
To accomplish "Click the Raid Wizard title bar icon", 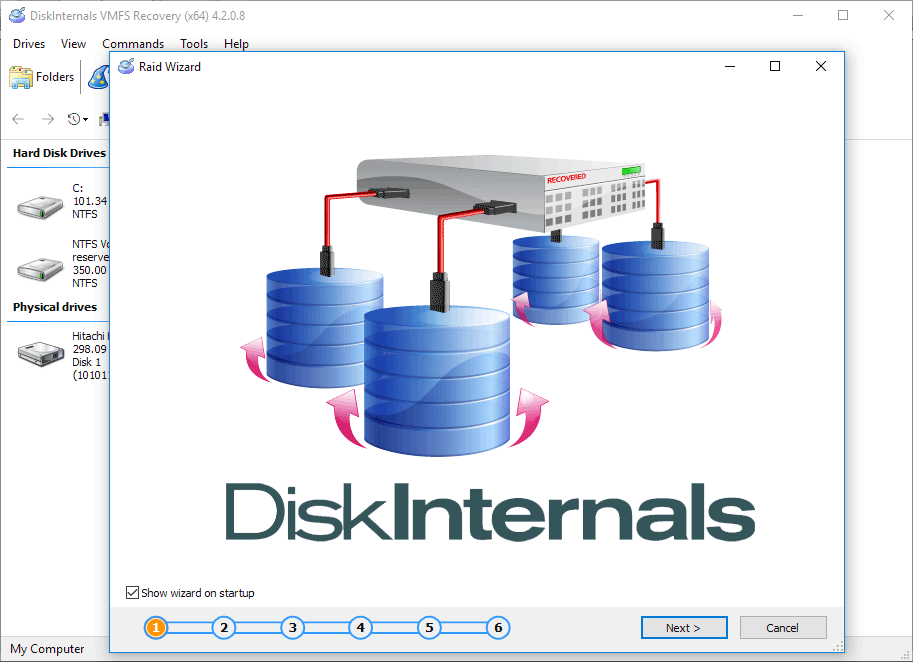I will [x=126, y=67].
